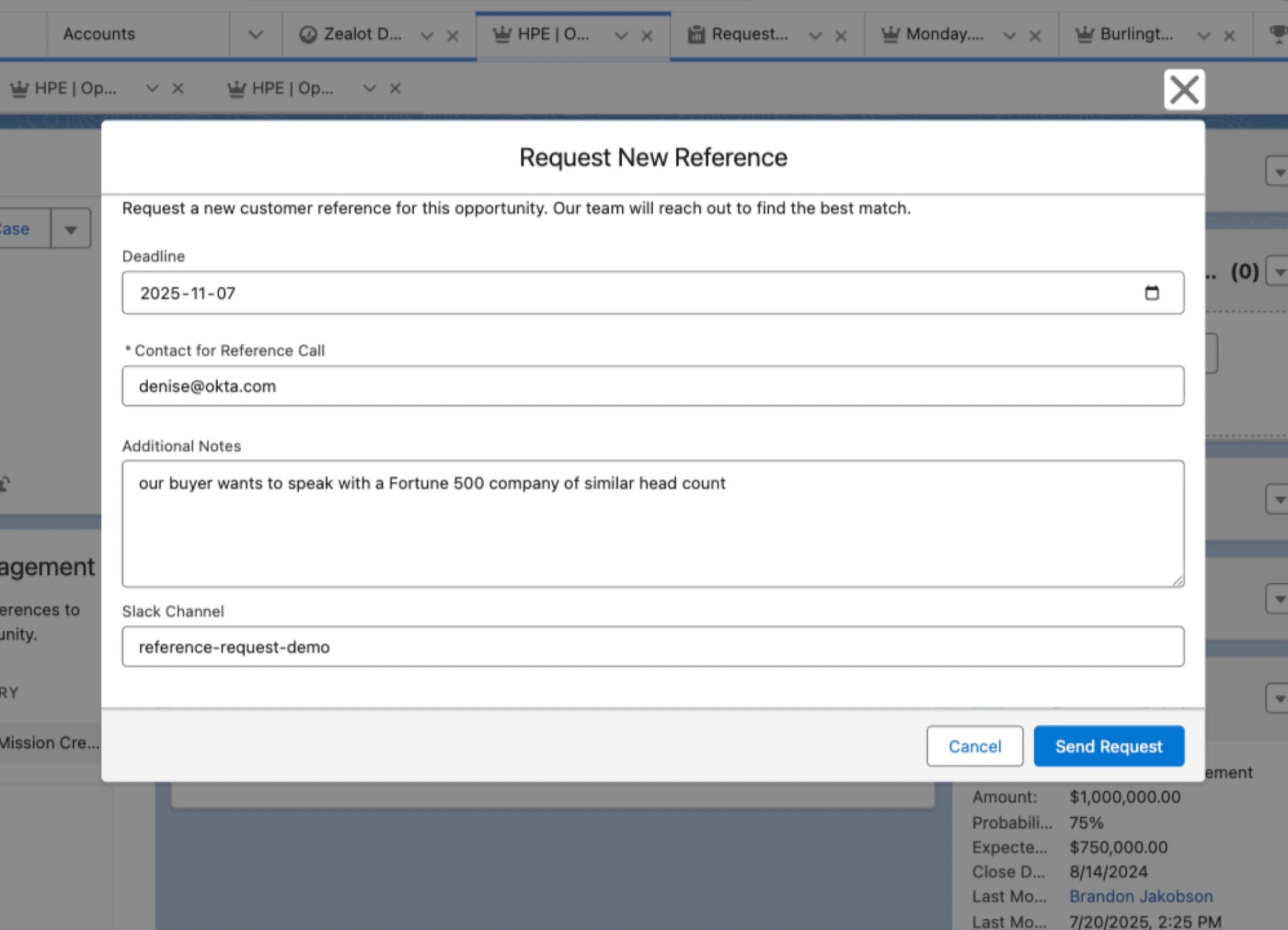Viewport: 1288px width, 930px height.
Task: Close the first HPE | Op... subtab
Action: [178, 89]
